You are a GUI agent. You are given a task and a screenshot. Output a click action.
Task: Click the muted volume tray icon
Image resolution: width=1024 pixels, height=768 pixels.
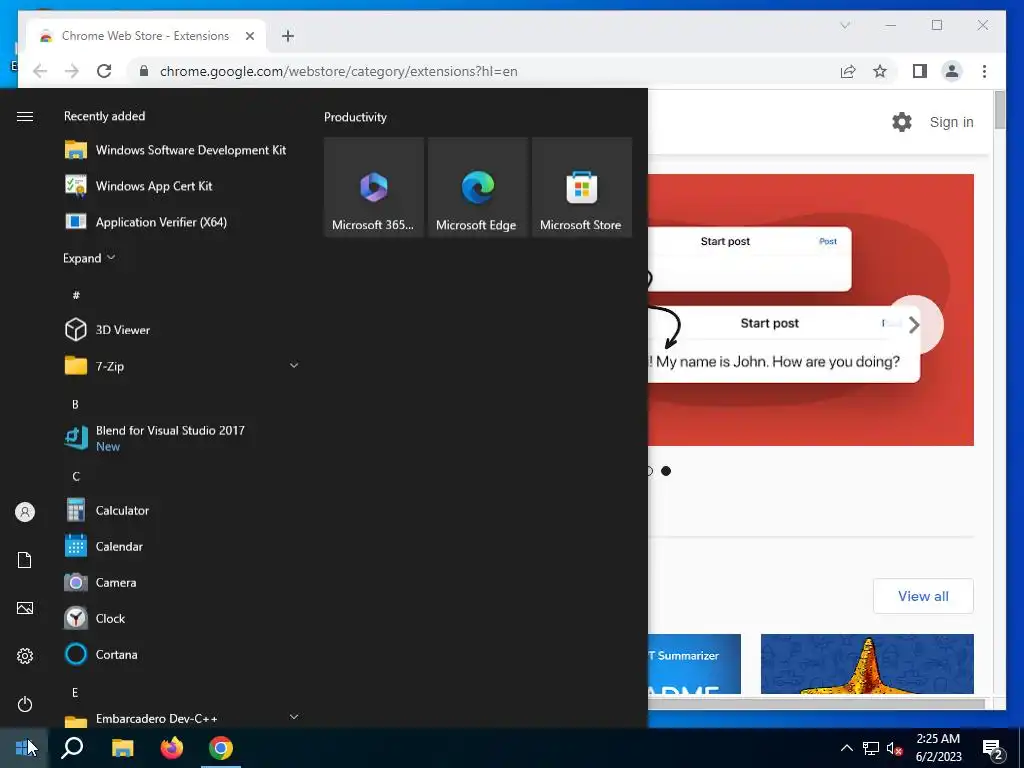click(x=895, y=748)
